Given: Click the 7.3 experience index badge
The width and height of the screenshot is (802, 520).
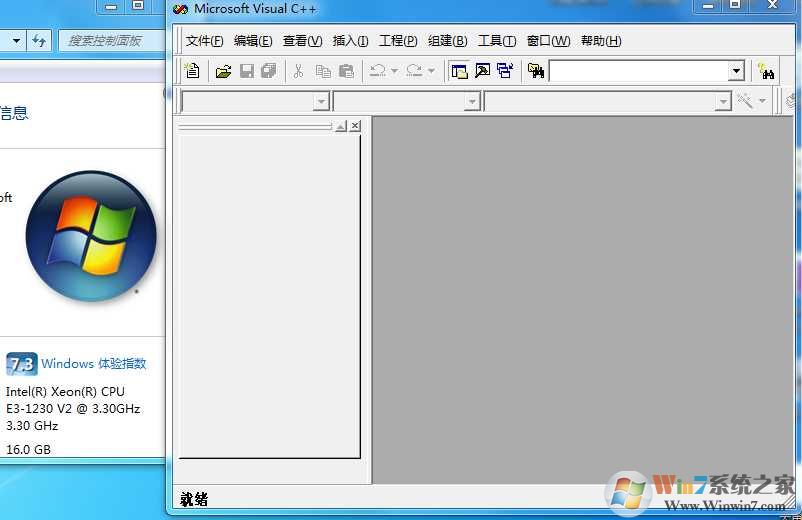Looking at the screenshot, I should (x=21, y=364).
